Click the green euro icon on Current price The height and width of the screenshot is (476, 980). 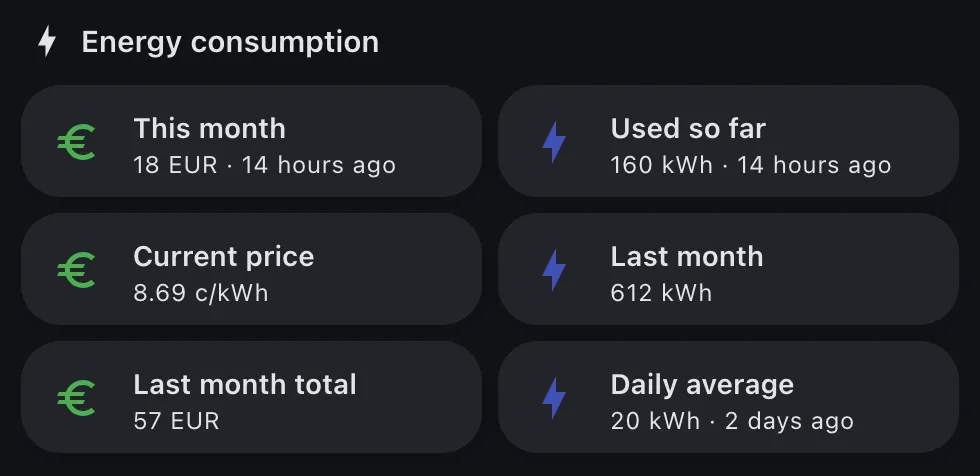pyautogui.click(x=76, y=270)
